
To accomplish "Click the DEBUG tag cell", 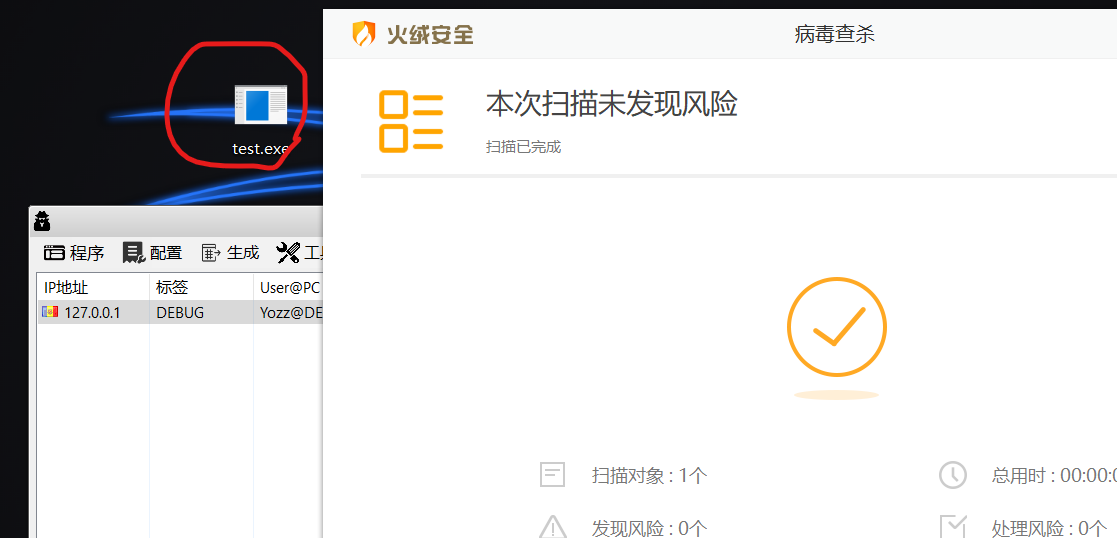I will click(x=180, y=312).
